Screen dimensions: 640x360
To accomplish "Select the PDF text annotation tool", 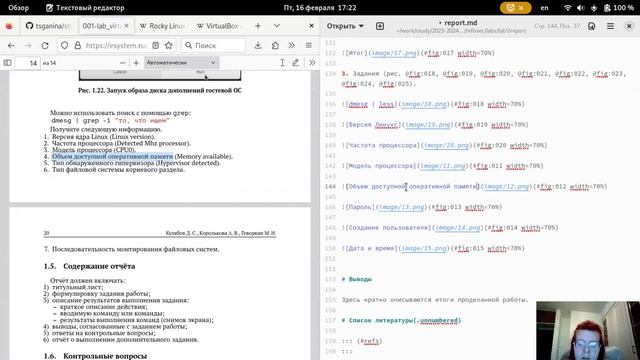I will pos(282,63).
